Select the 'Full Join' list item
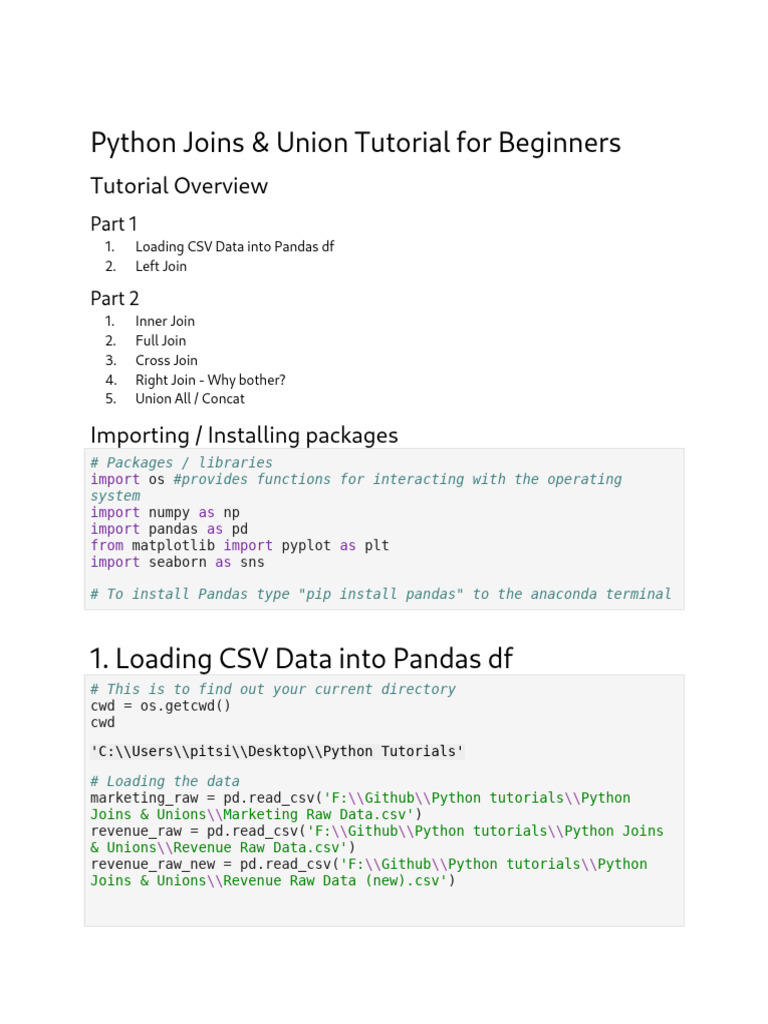The width and height of the screenshot is (768, 1024). click(x=161, y=341)
